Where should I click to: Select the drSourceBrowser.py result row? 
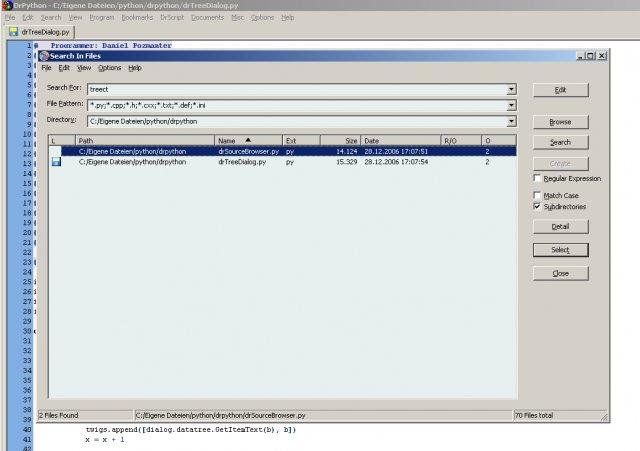click(282, 151)
